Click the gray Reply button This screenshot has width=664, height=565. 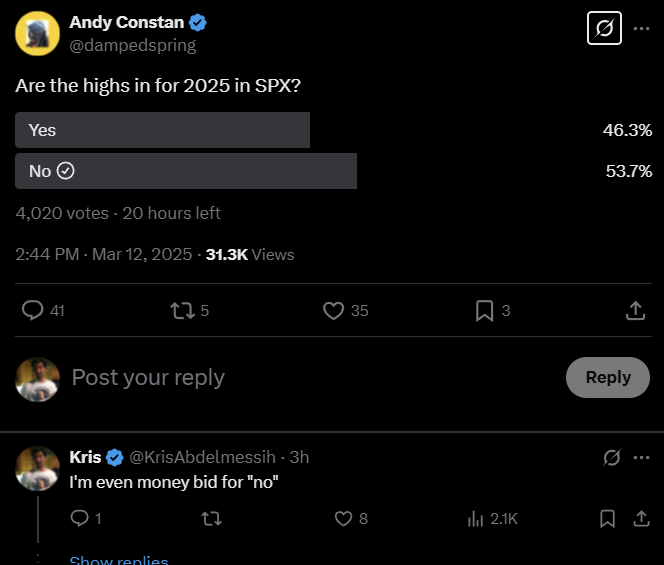pos(608,377)
